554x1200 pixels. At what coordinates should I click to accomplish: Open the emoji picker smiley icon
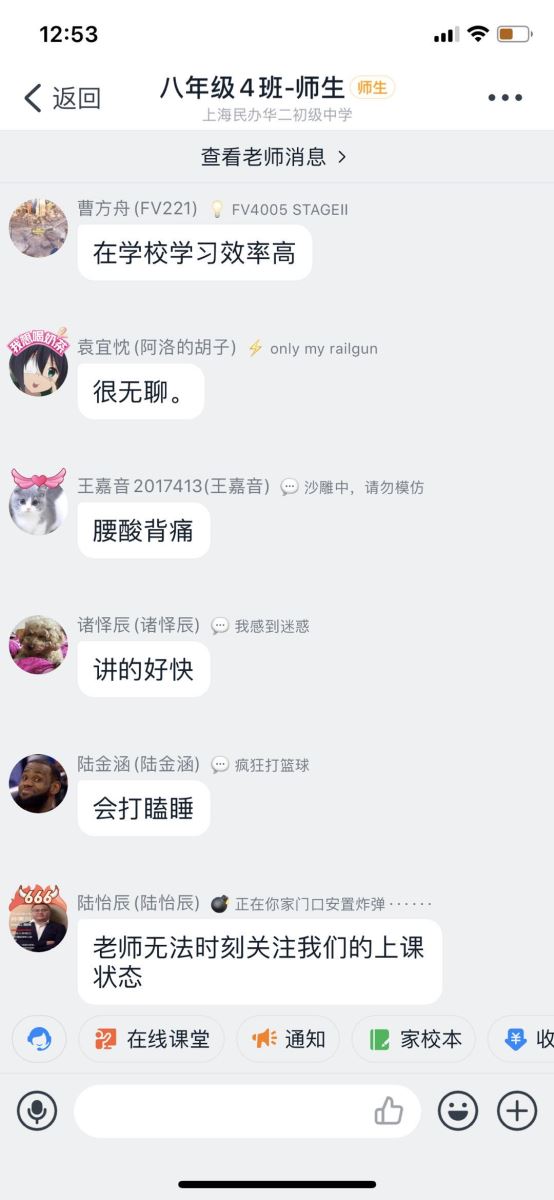[x=458, y=1111]
